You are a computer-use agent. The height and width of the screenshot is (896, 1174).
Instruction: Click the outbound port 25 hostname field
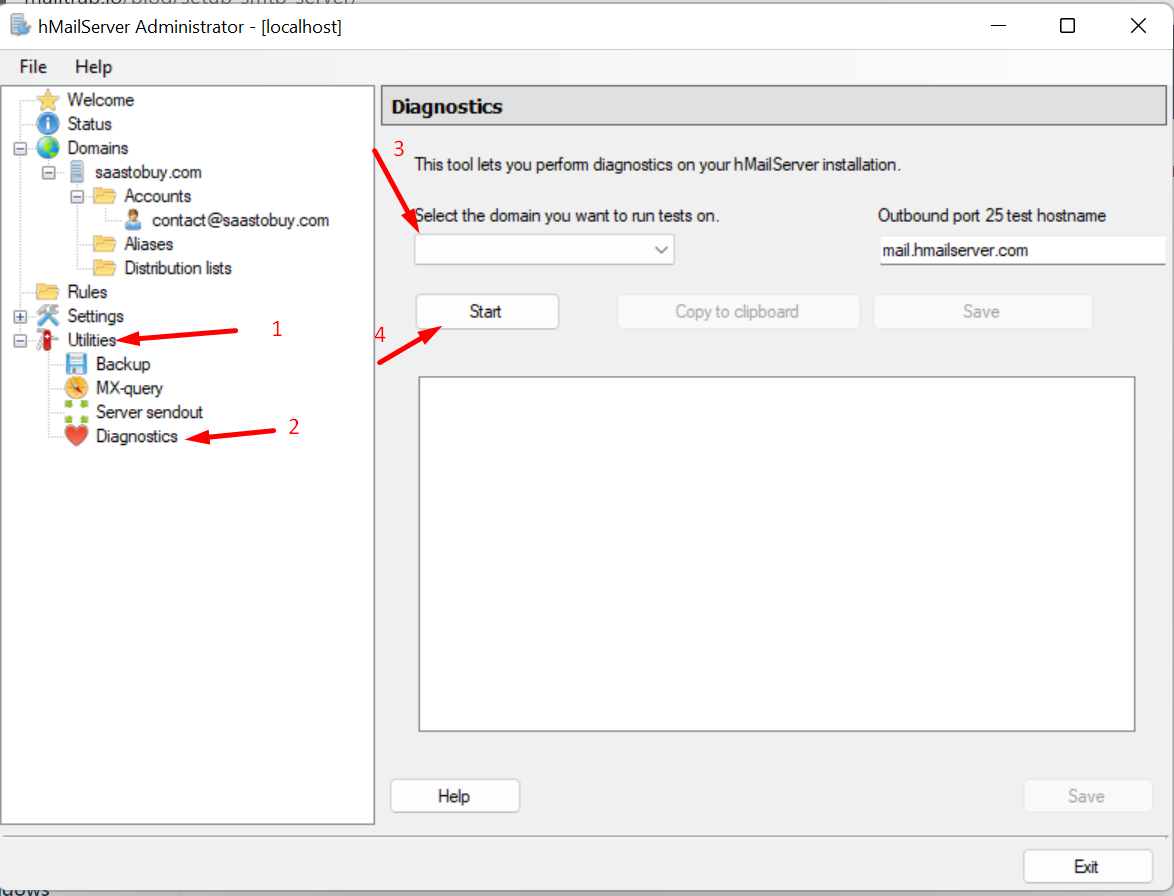tap(1021, 249)
